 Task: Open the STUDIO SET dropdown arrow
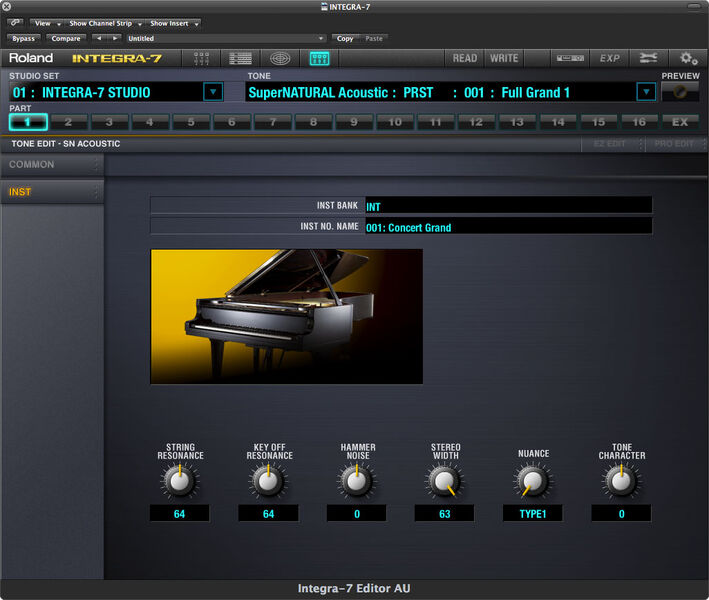click(213, 92)
